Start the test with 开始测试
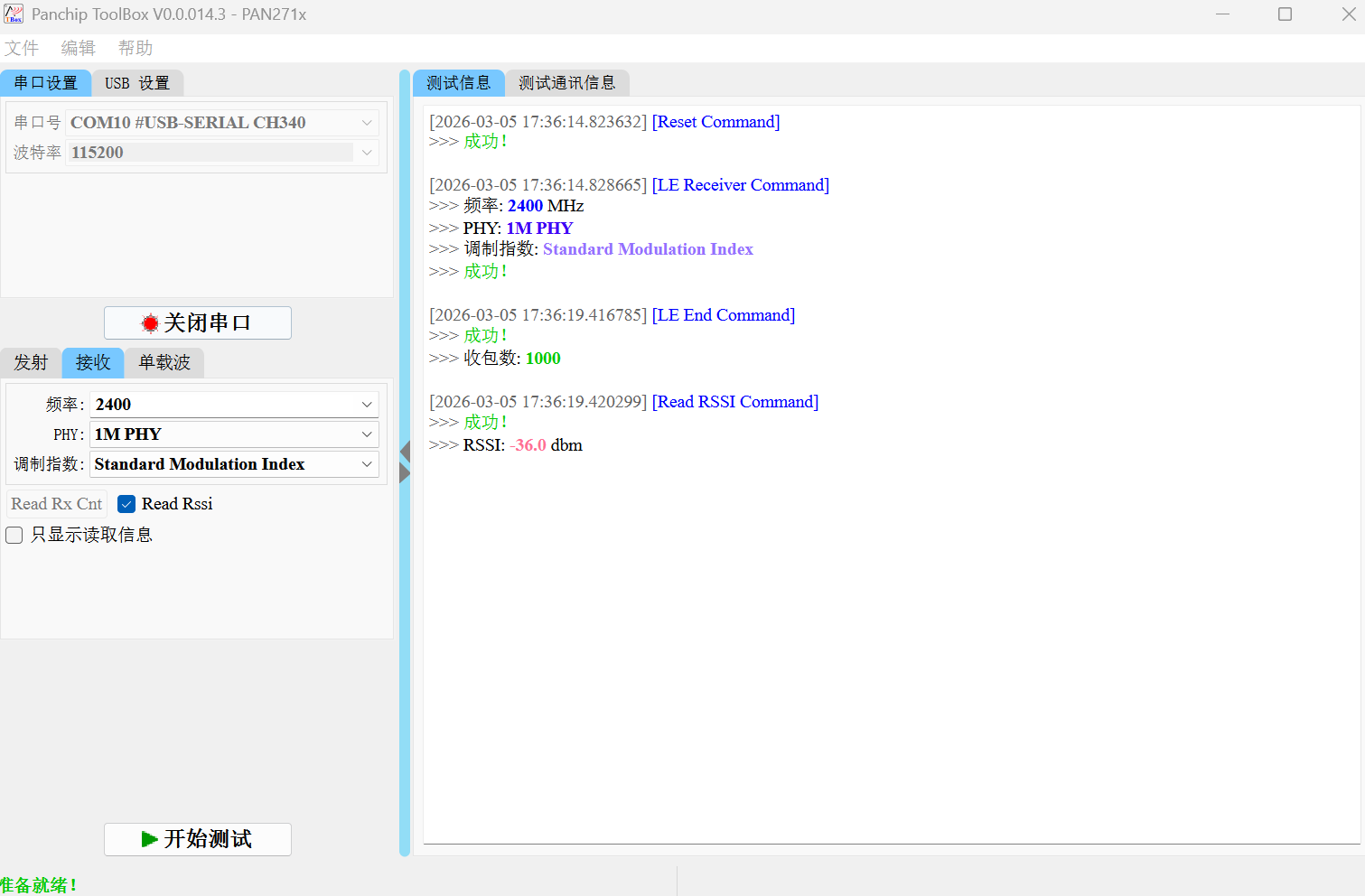 point(197,839)
